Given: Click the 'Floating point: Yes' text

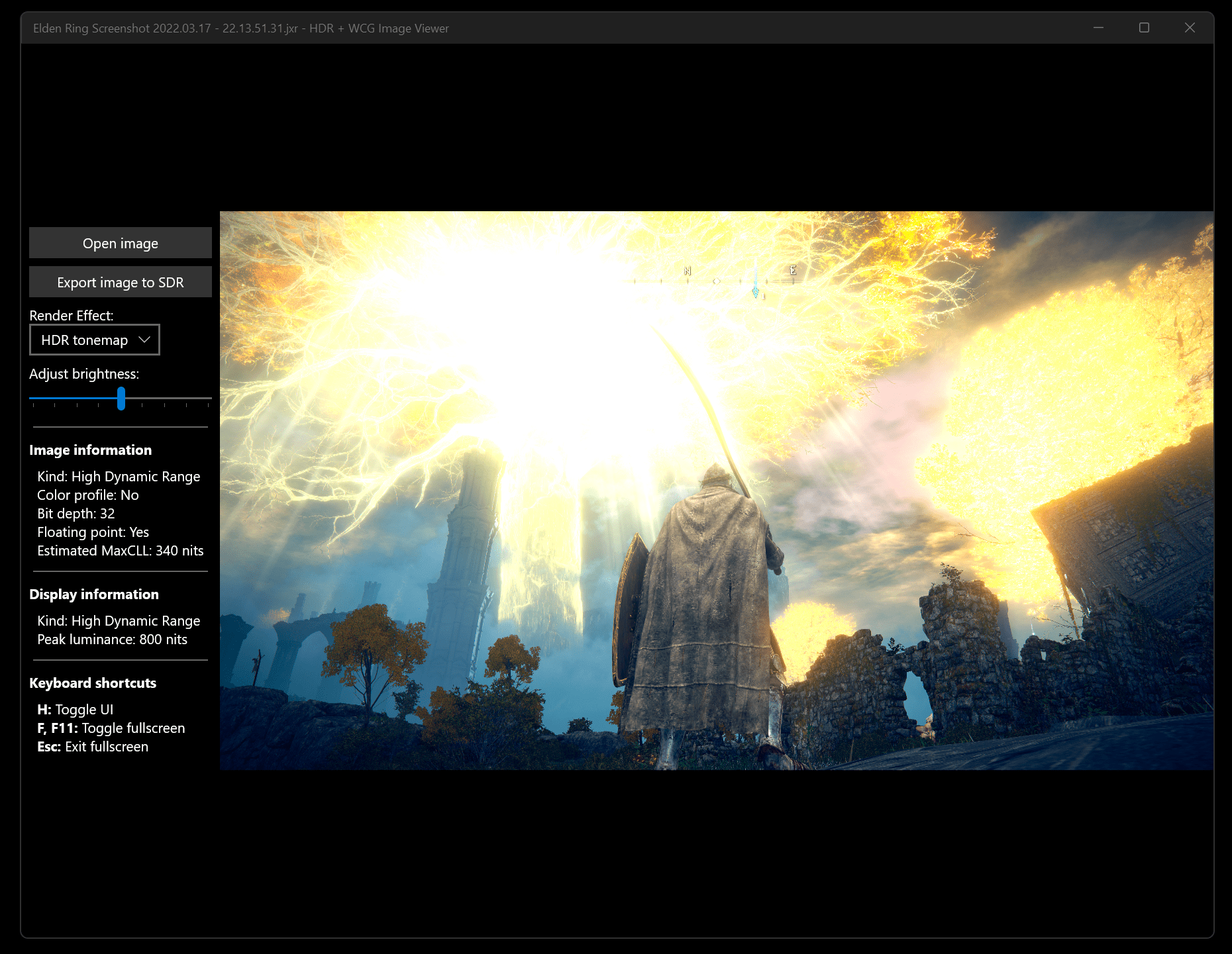Looking at the screenshot, I should [93, 532].
